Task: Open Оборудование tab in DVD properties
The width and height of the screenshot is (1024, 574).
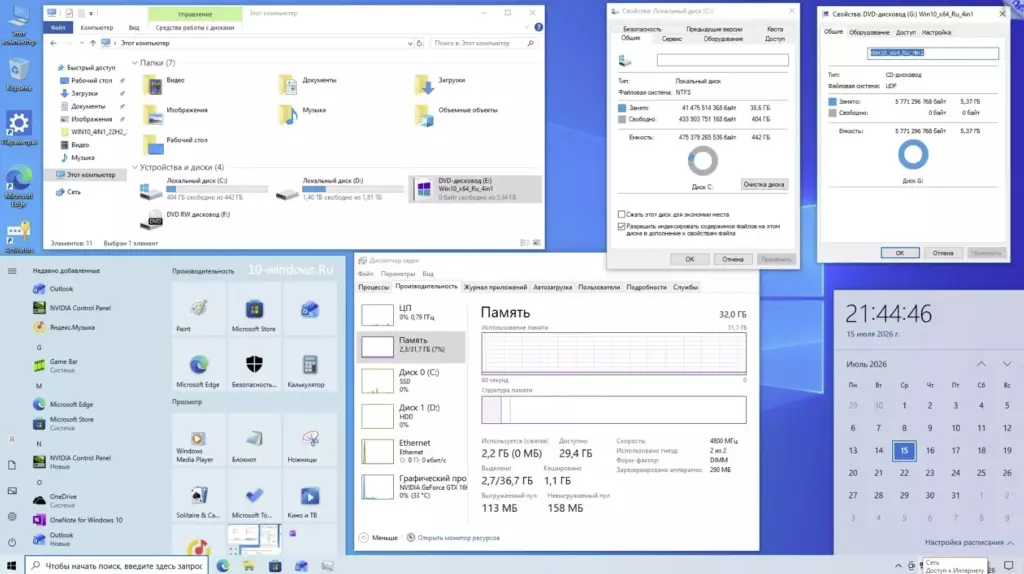Action: pyautogui.click(x=869, y=33)
